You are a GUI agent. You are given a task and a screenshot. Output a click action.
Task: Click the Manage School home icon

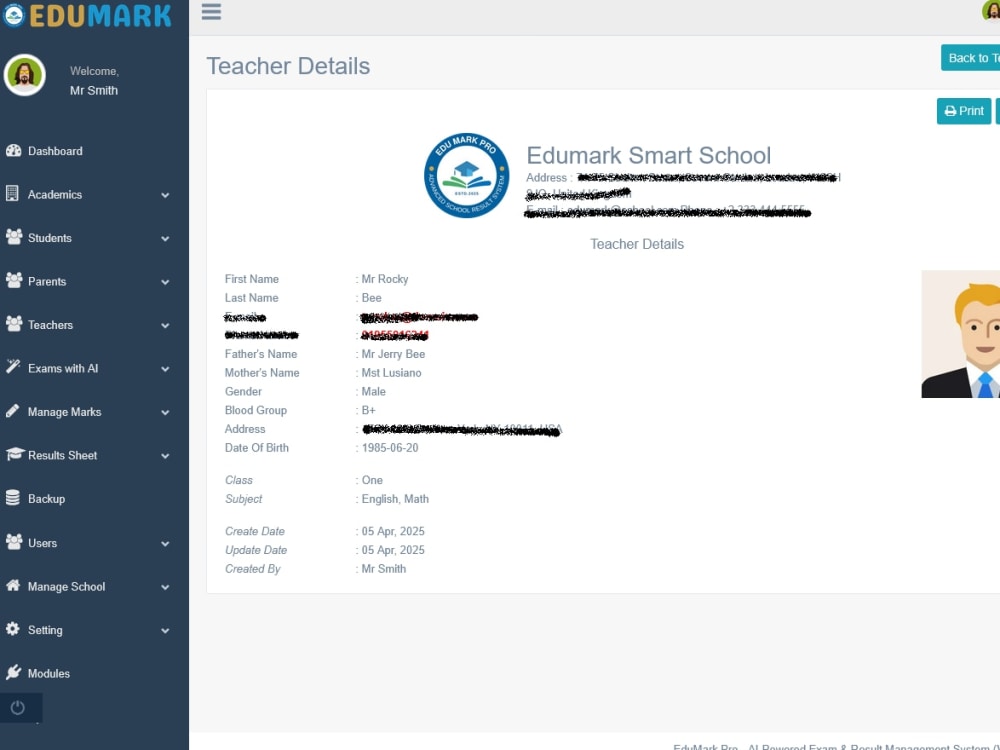click(13, 585)
